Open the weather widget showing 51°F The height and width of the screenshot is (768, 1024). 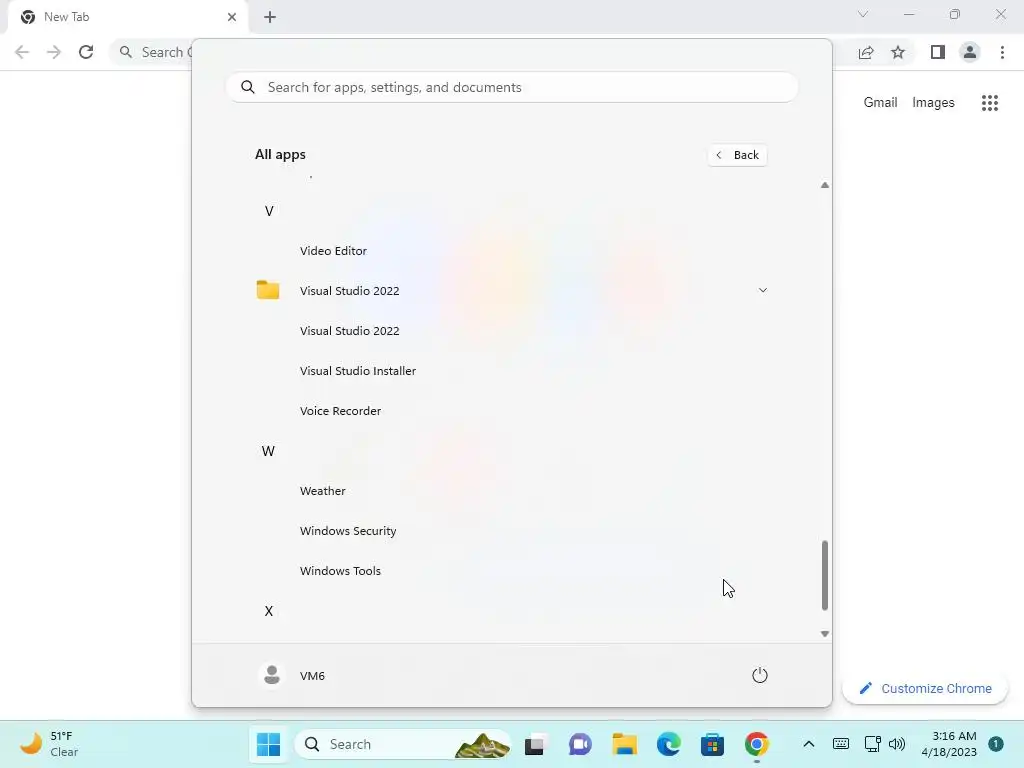click(49, 744)
